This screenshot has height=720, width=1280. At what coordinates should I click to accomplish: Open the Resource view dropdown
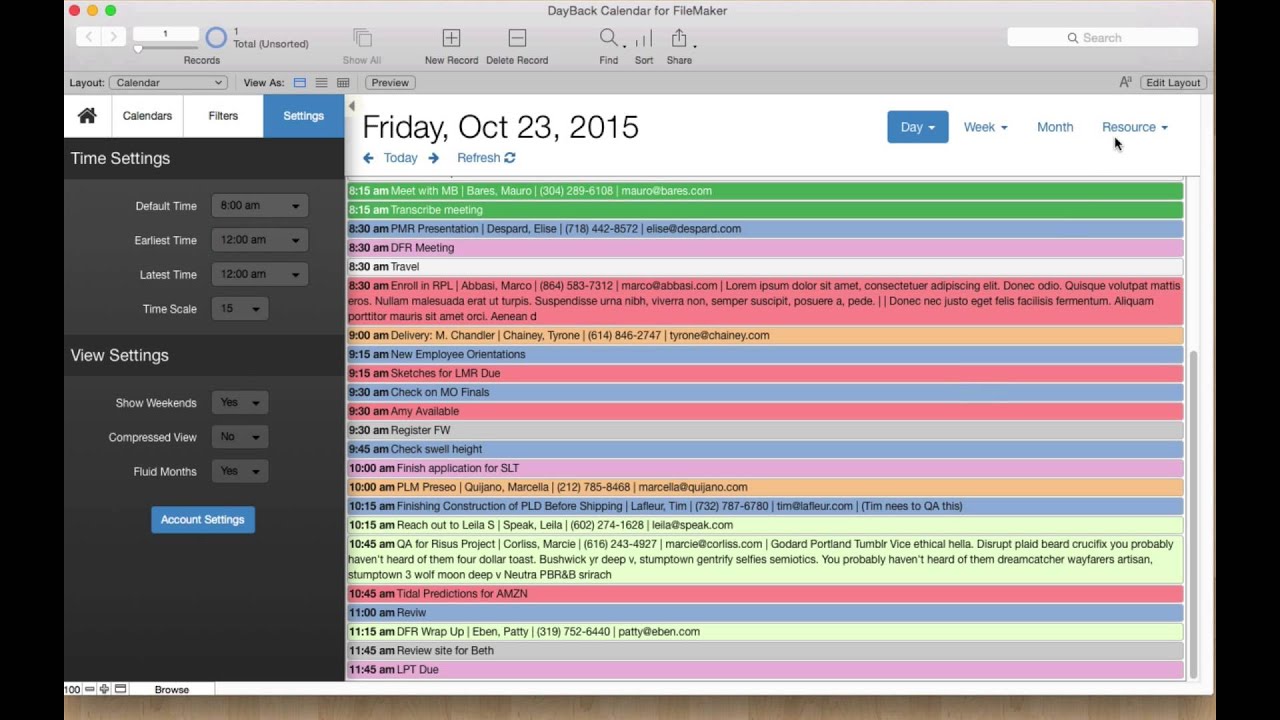[x=1135, y=127]
